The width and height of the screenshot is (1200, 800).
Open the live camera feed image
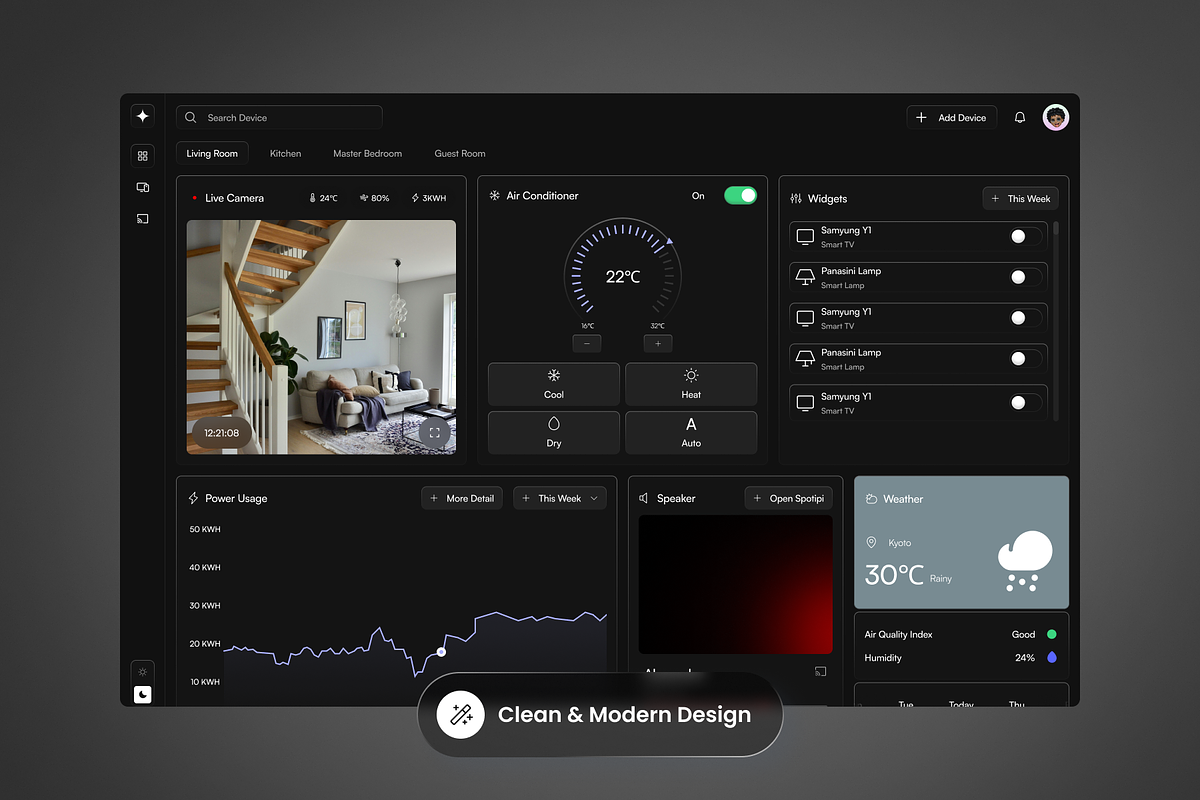point(321,337)
